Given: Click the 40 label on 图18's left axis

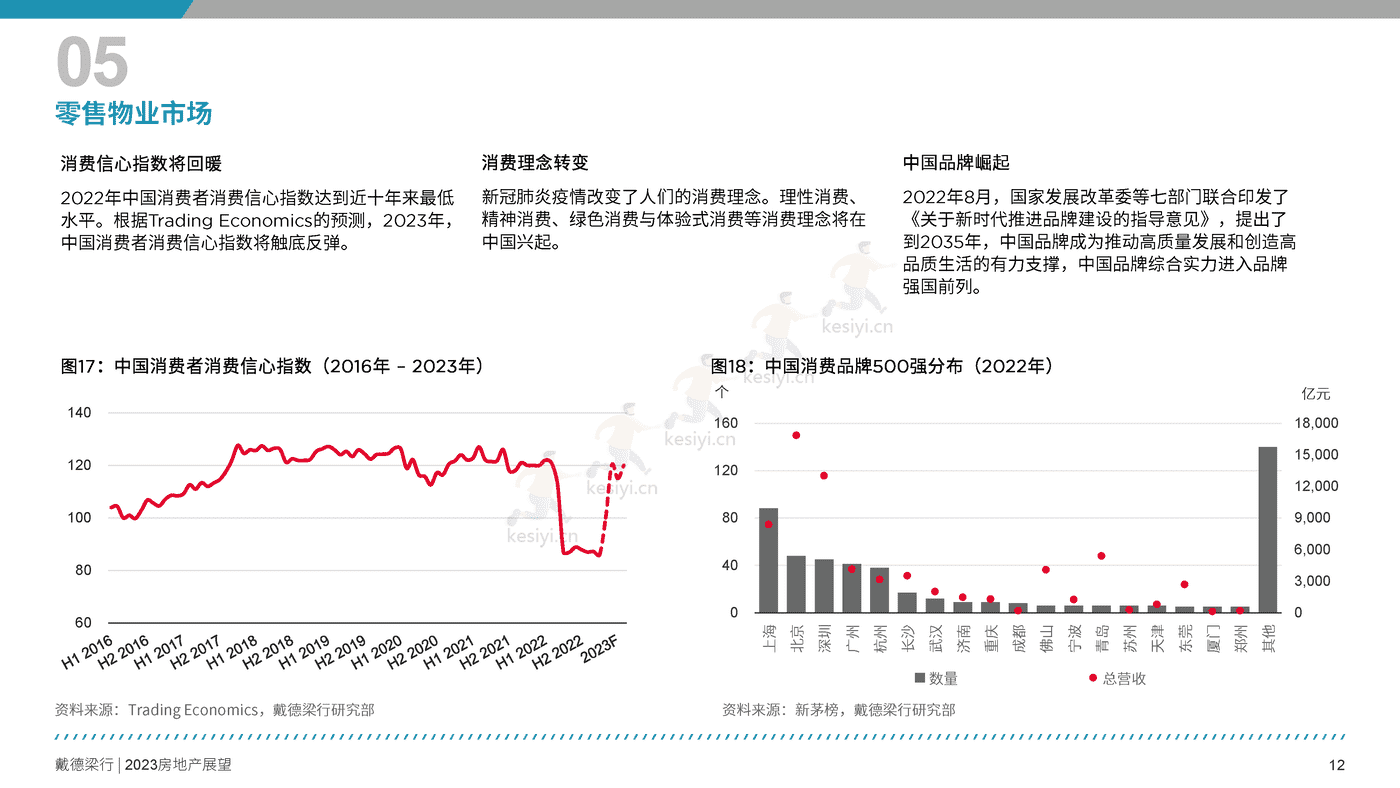Looking at the screenshot, I should pos(730,565).
